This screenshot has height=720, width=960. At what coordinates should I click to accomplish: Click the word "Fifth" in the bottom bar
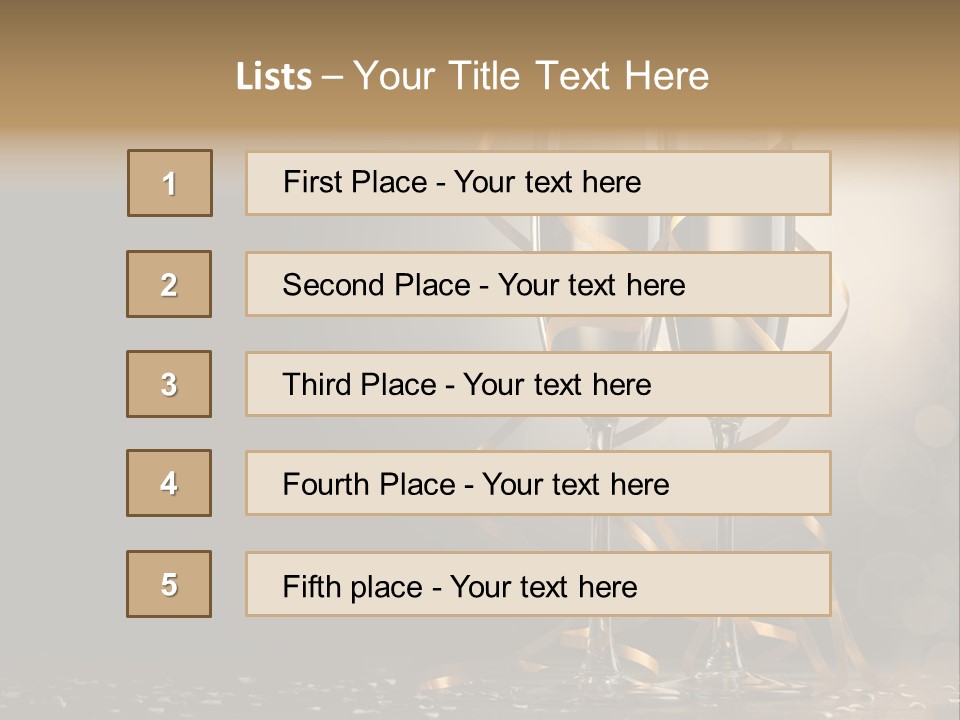click(311, 586)
